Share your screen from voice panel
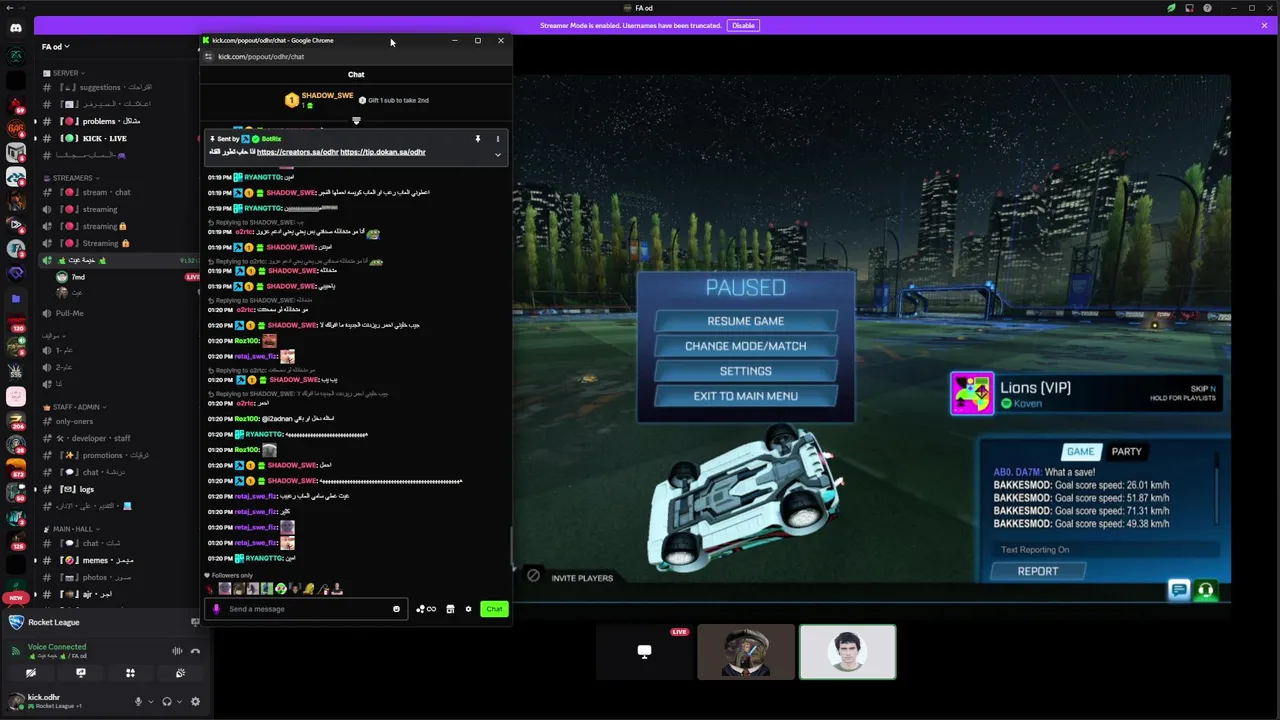 click(81, 673)
